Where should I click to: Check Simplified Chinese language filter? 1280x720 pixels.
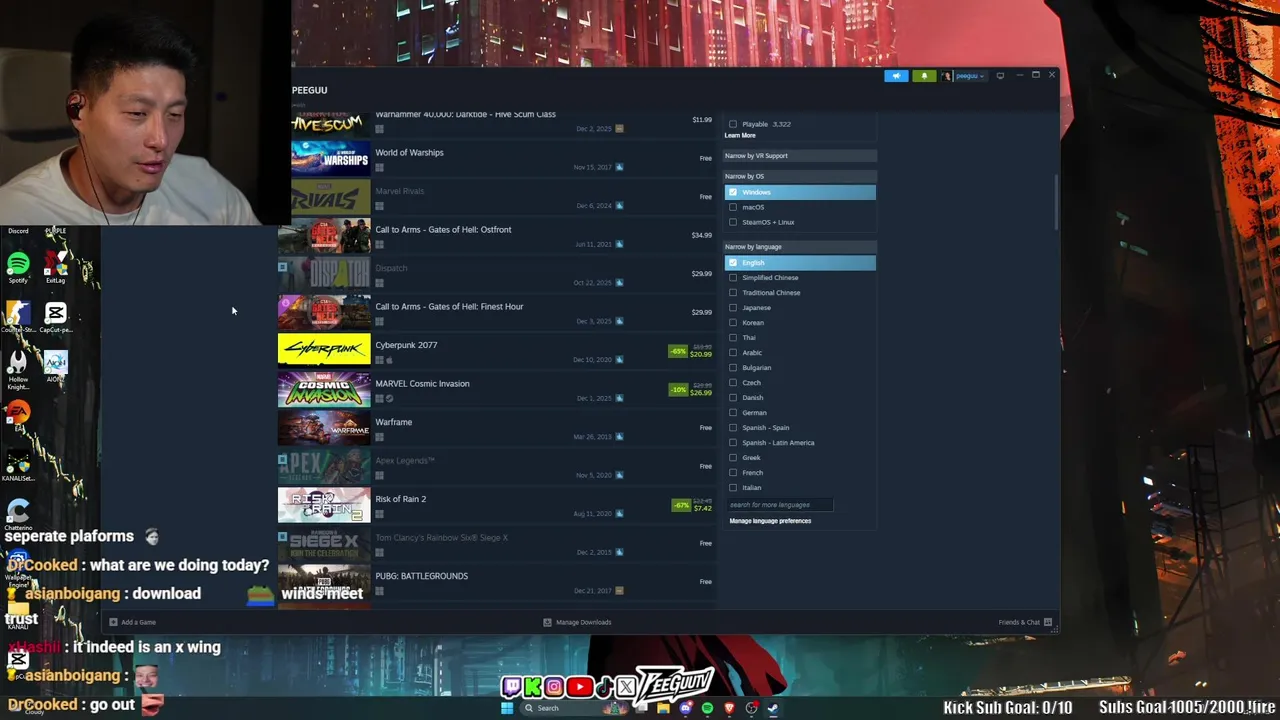pos(733,278)
